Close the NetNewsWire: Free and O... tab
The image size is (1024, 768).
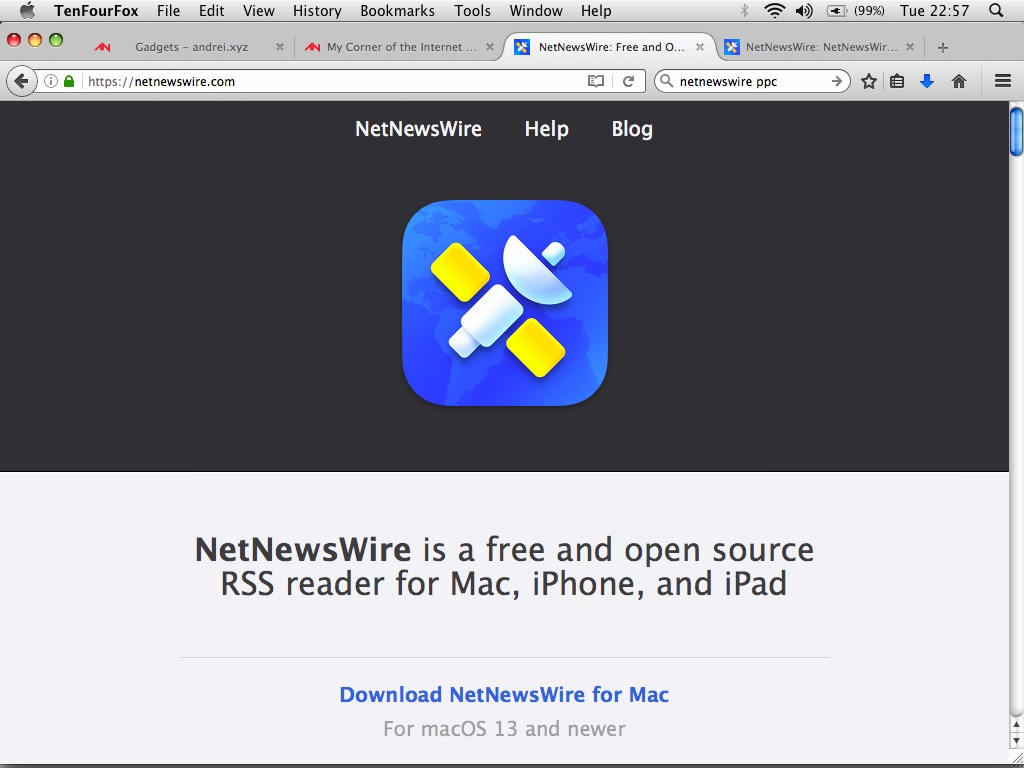click(699, 47)
